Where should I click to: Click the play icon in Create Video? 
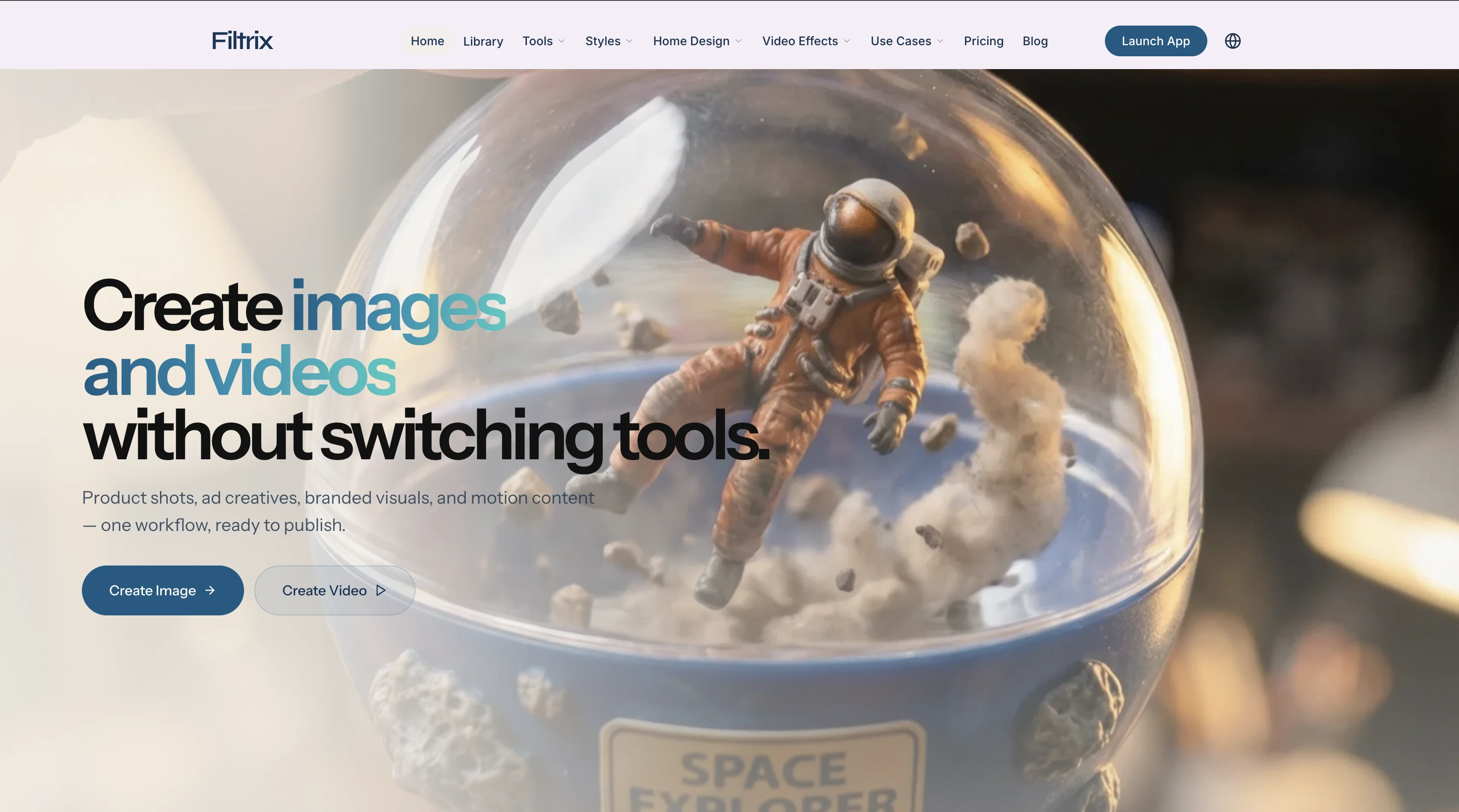pyautogui.click(x=381, y=590)
